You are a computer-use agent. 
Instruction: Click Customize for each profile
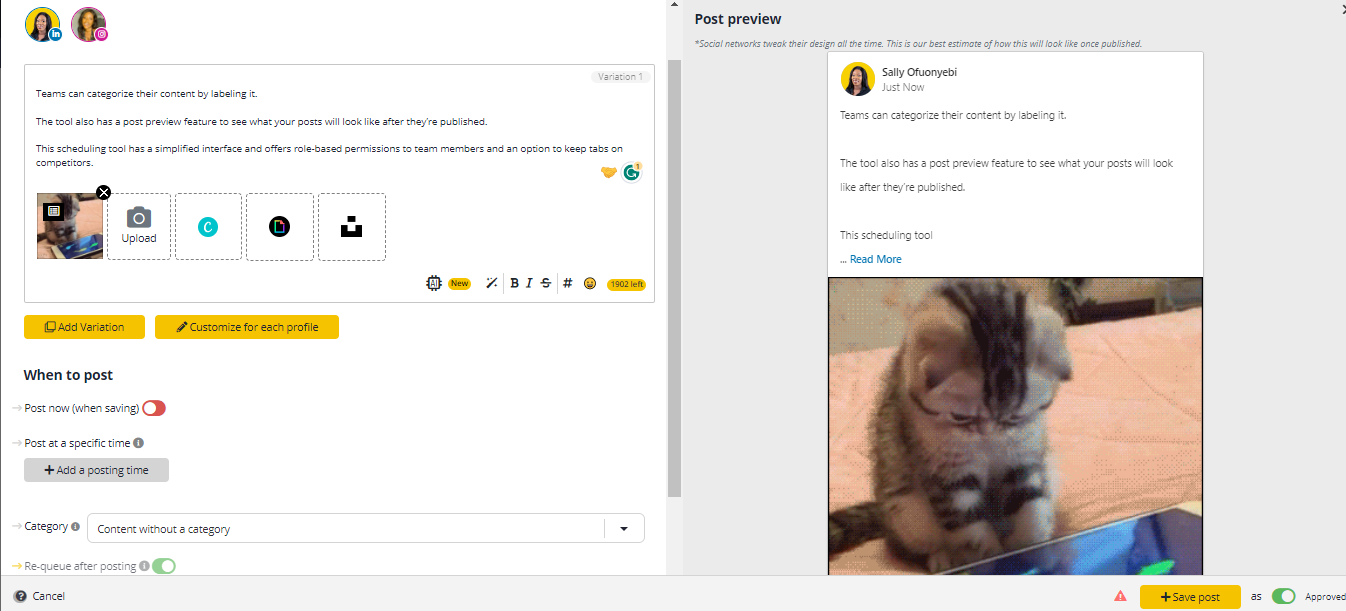(247, 327)
